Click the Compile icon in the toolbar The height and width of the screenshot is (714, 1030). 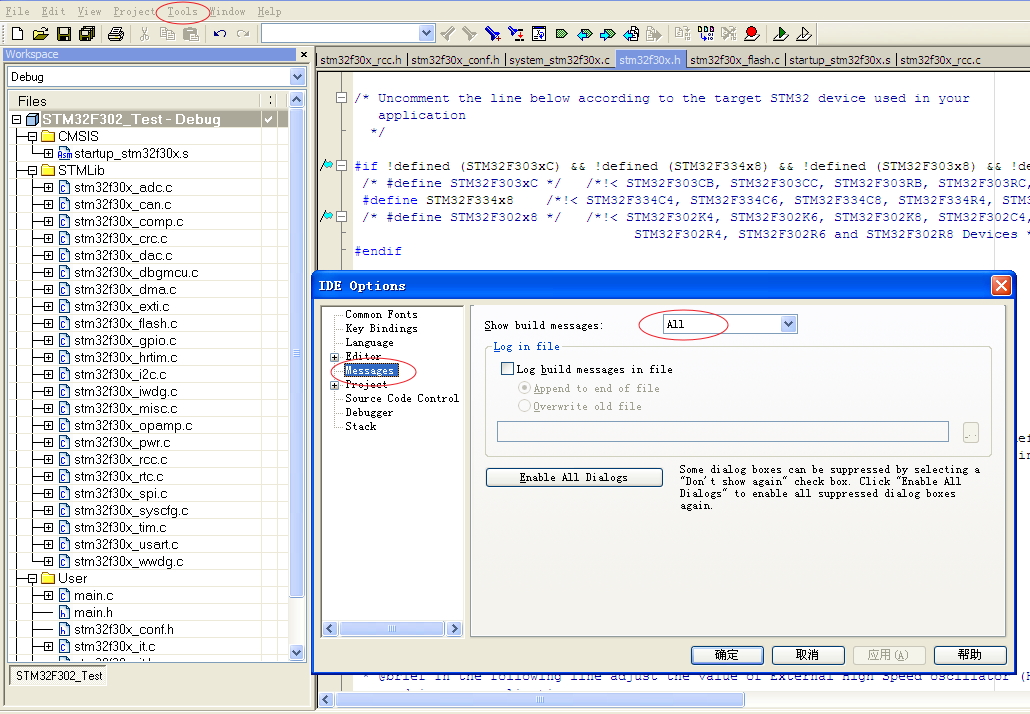(x=683, y=33)
